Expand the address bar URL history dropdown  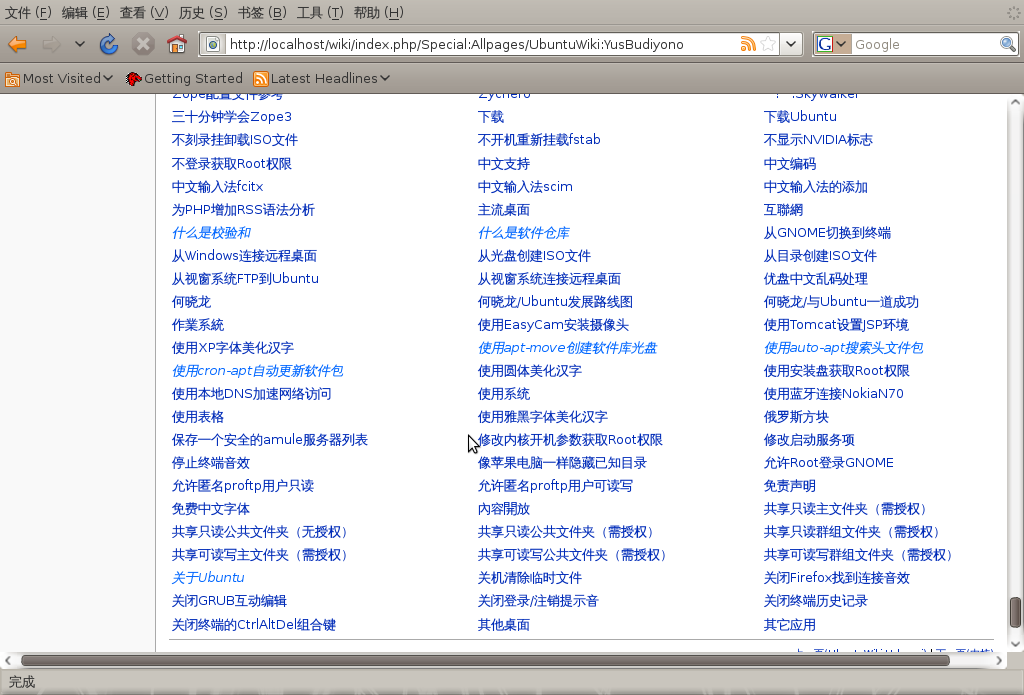[791, 44]
